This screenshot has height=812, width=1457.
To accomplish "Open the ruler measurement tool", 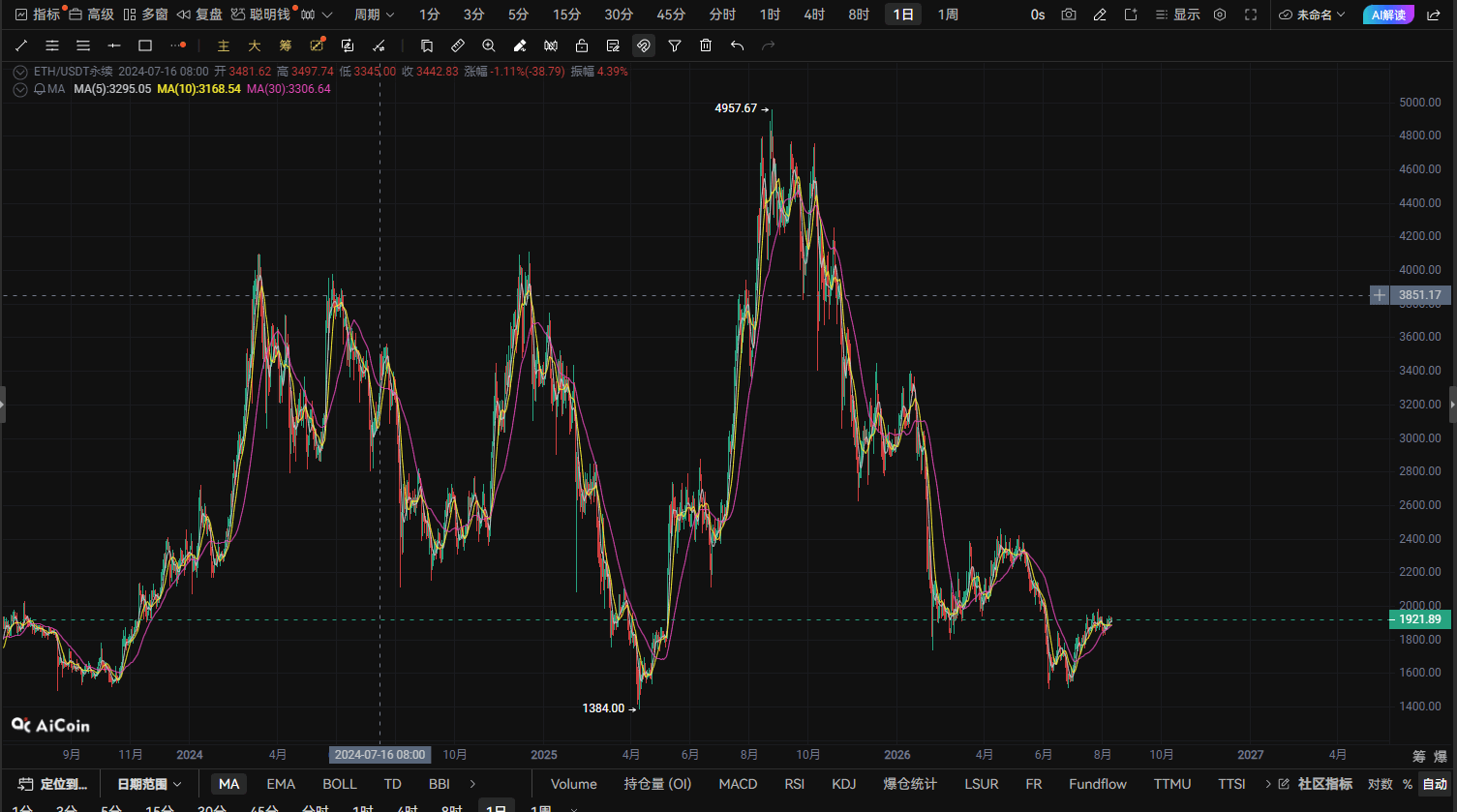I will 458,45.
